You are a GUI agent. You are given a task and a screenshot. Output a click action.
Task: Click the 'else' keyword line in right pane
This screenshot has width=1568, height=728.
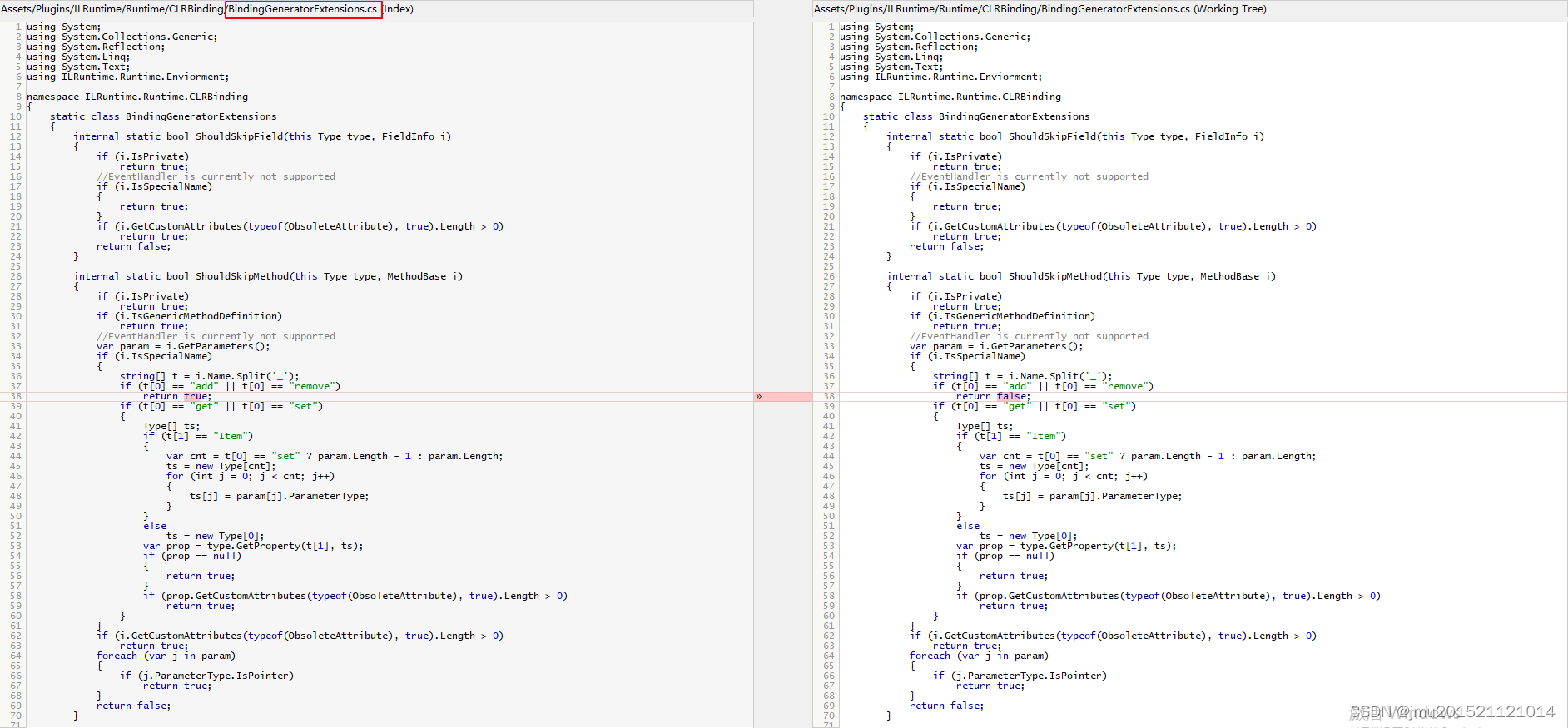click(968, 526)
